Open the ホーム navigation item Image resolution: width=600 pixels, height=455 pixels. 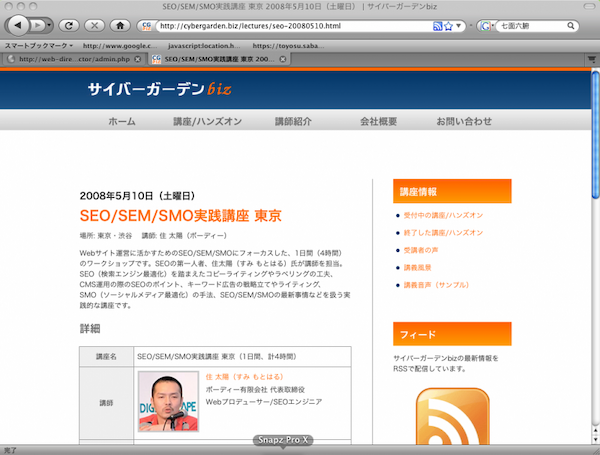click(122, 121)
